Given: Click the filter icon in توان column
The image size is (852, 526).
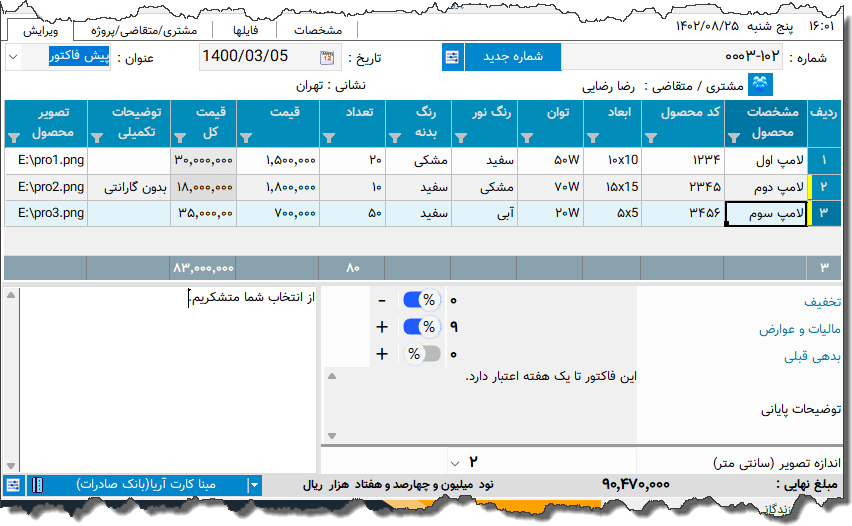Looking at the screenshot, I should (x=527, y=138).
